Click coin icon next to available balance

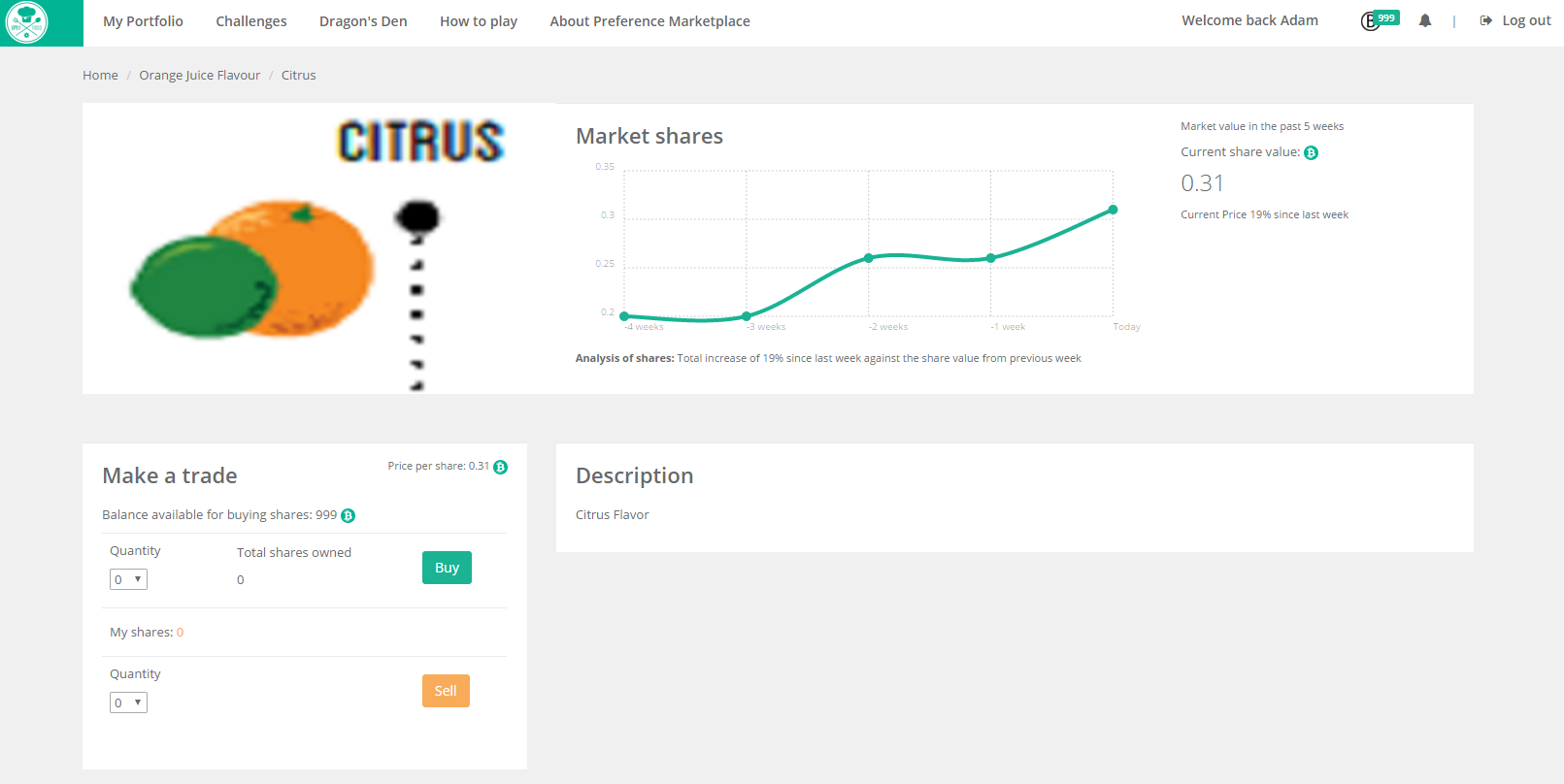pos(348,516)
